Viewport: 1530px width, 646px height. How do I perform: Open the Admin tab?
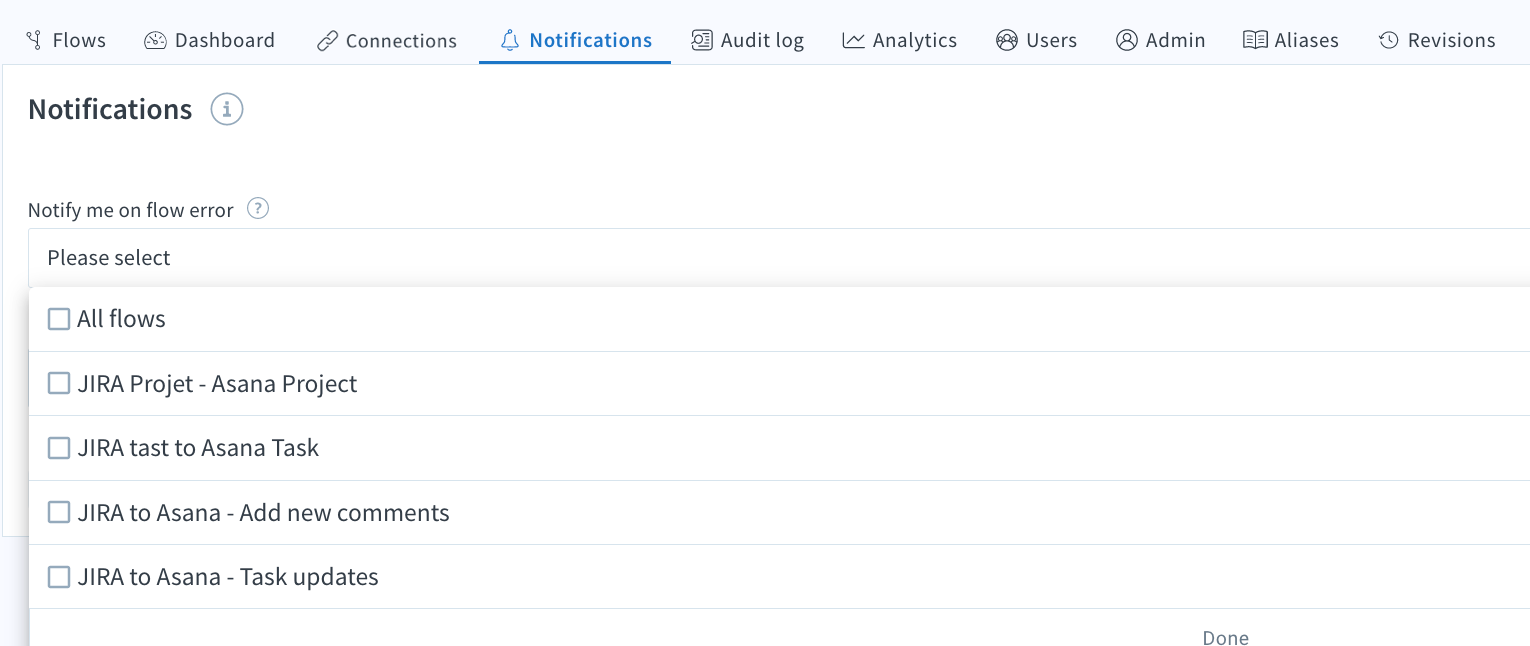(x=1161, y=41)
